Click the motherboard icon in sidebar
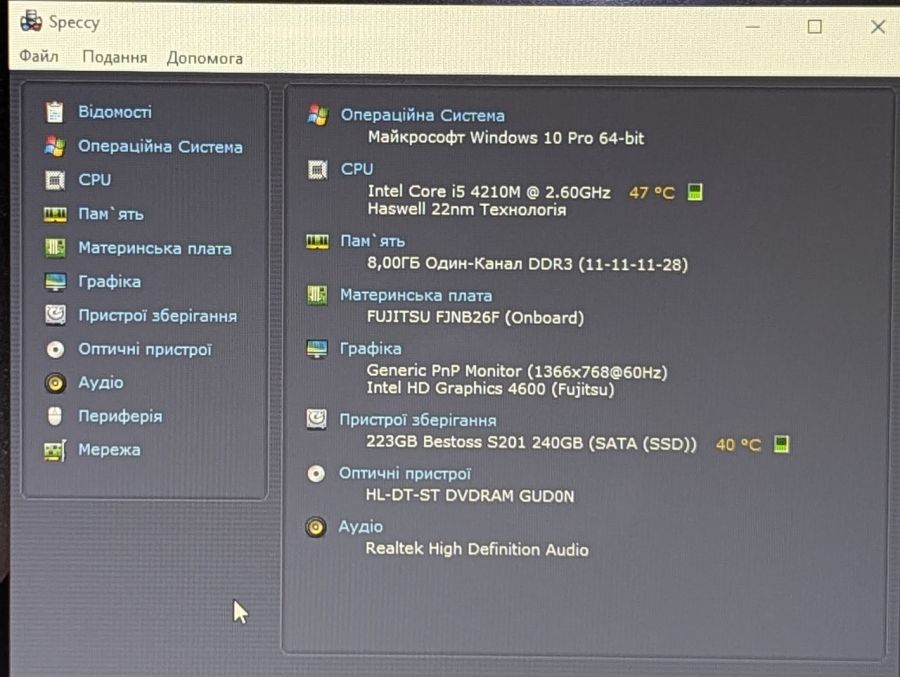This screenshot has height=677, width=900. [x=55, y=248]
